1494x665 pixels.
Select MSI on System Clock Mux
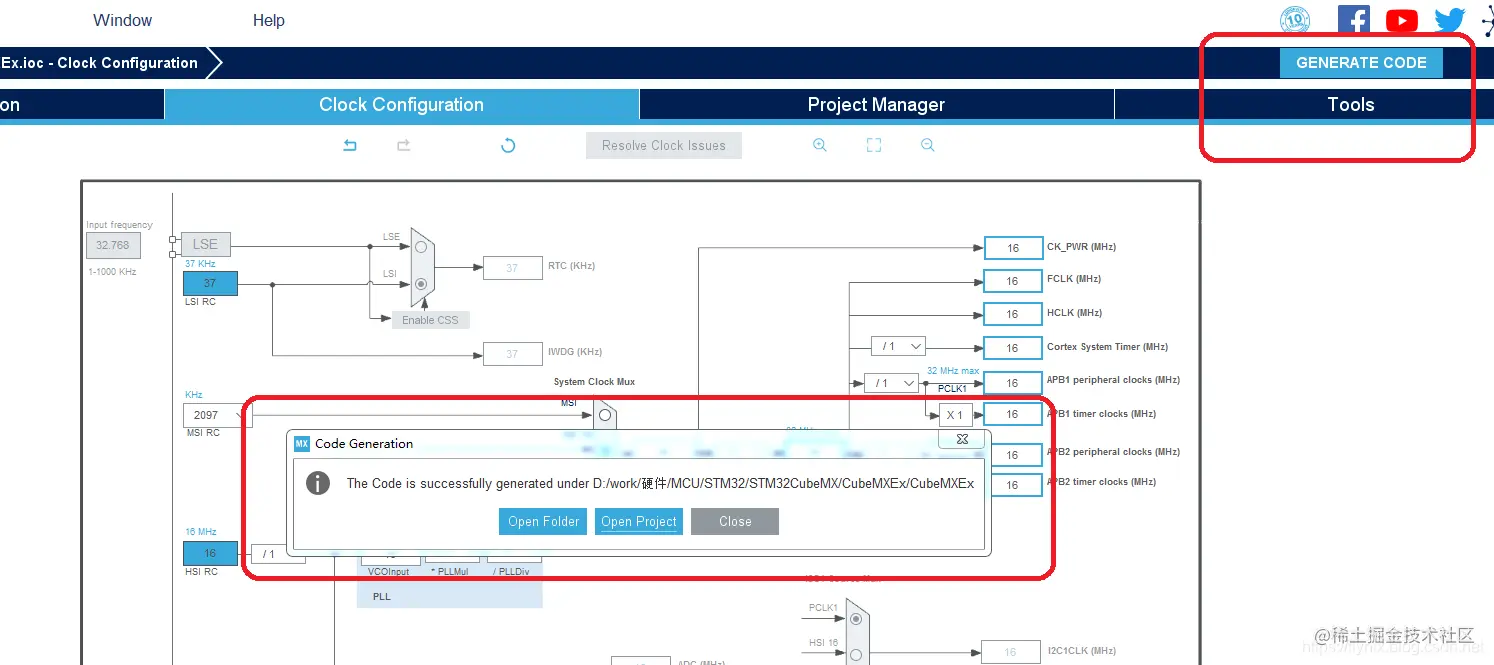pos(605,414)
